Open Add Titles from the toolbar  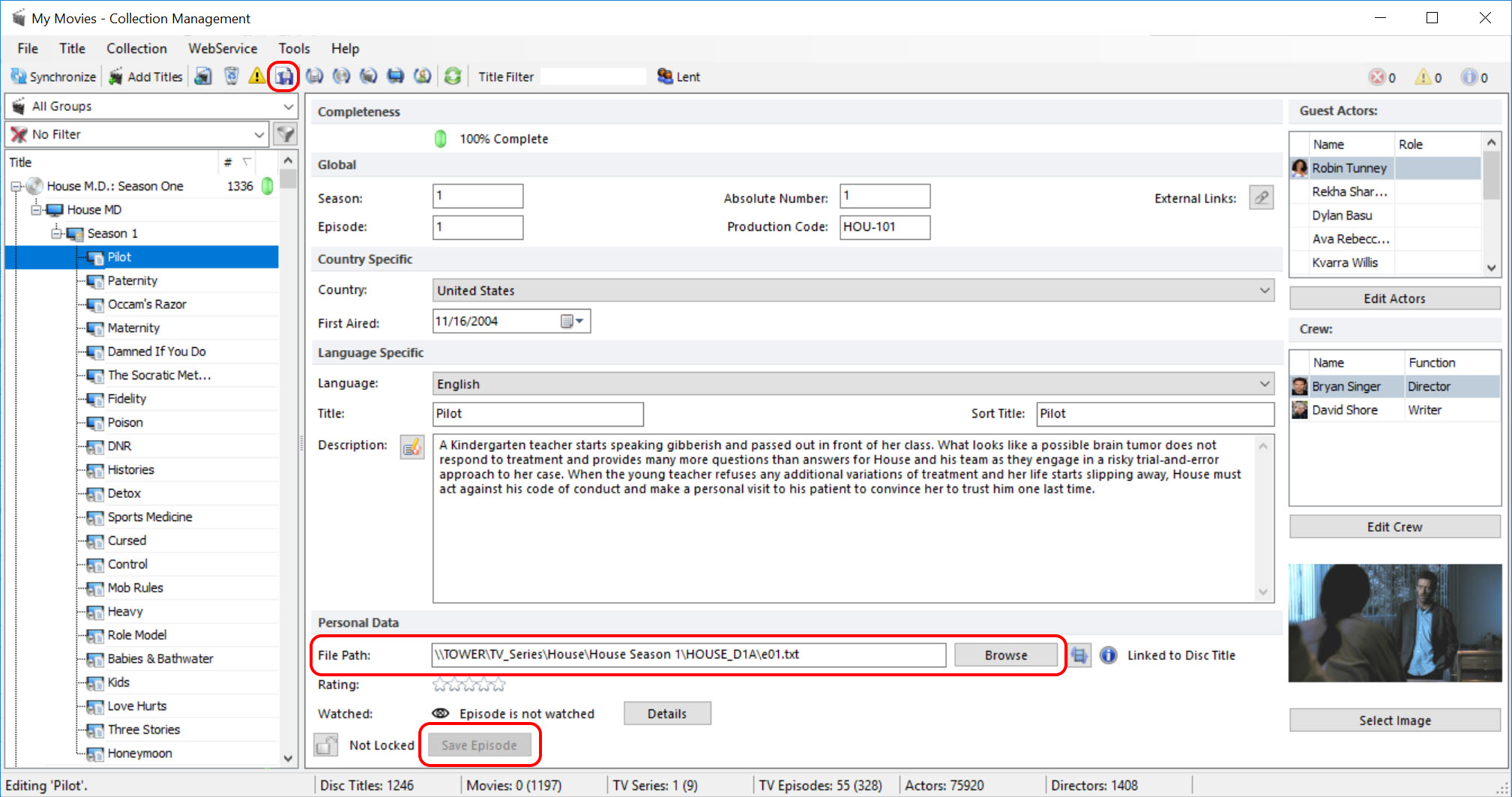pos(146,76)
